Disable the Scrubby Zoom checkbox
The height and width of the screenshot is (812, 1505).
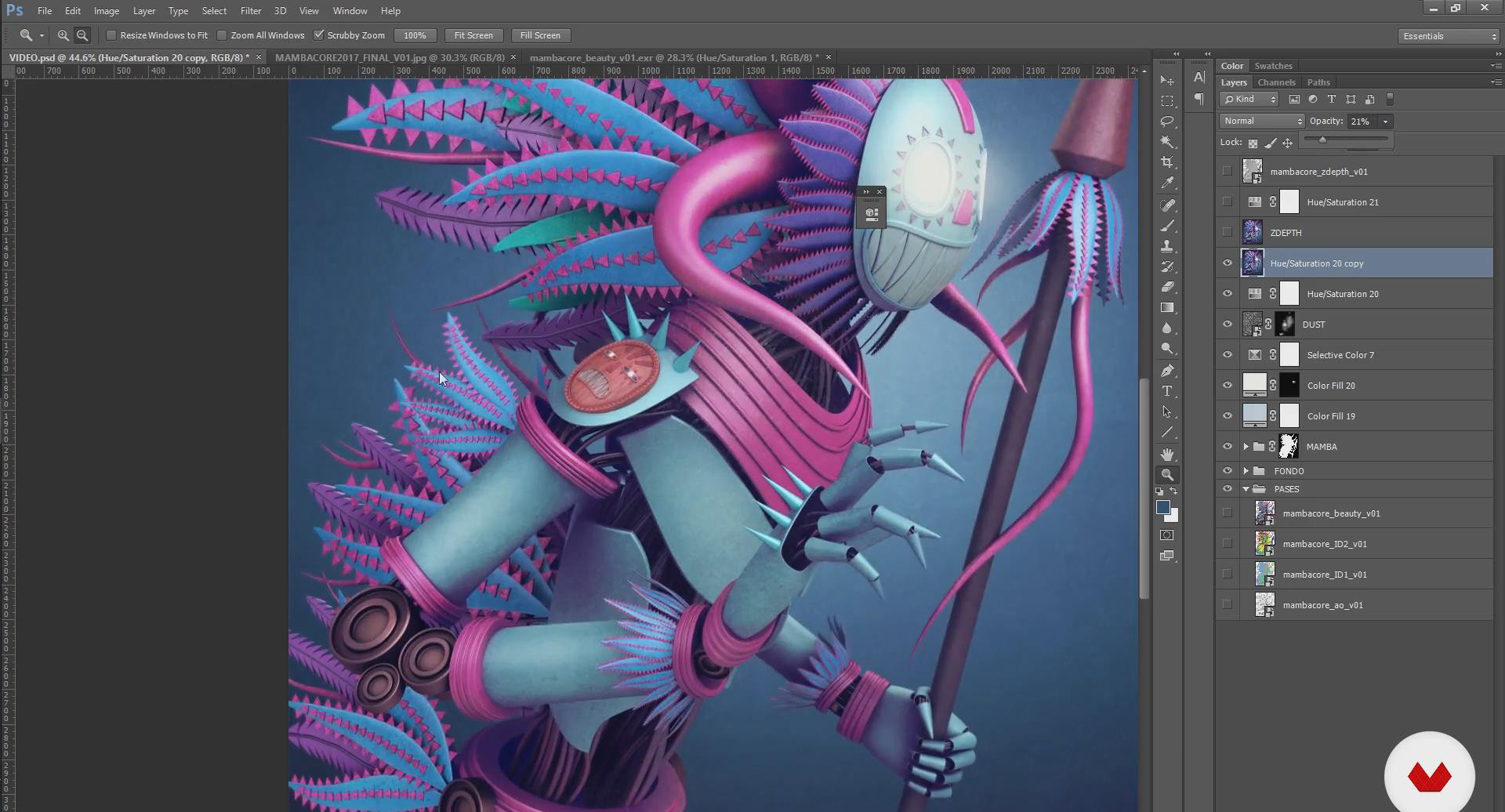point(319,35)
